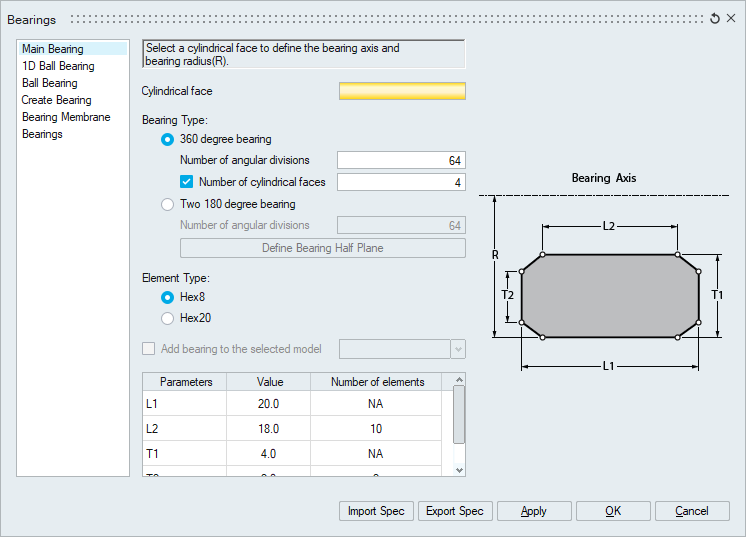The width and height of the screenshot is (746, 537).
Task: Click the 360 degree angular divisions field
Action: point(401,160)
